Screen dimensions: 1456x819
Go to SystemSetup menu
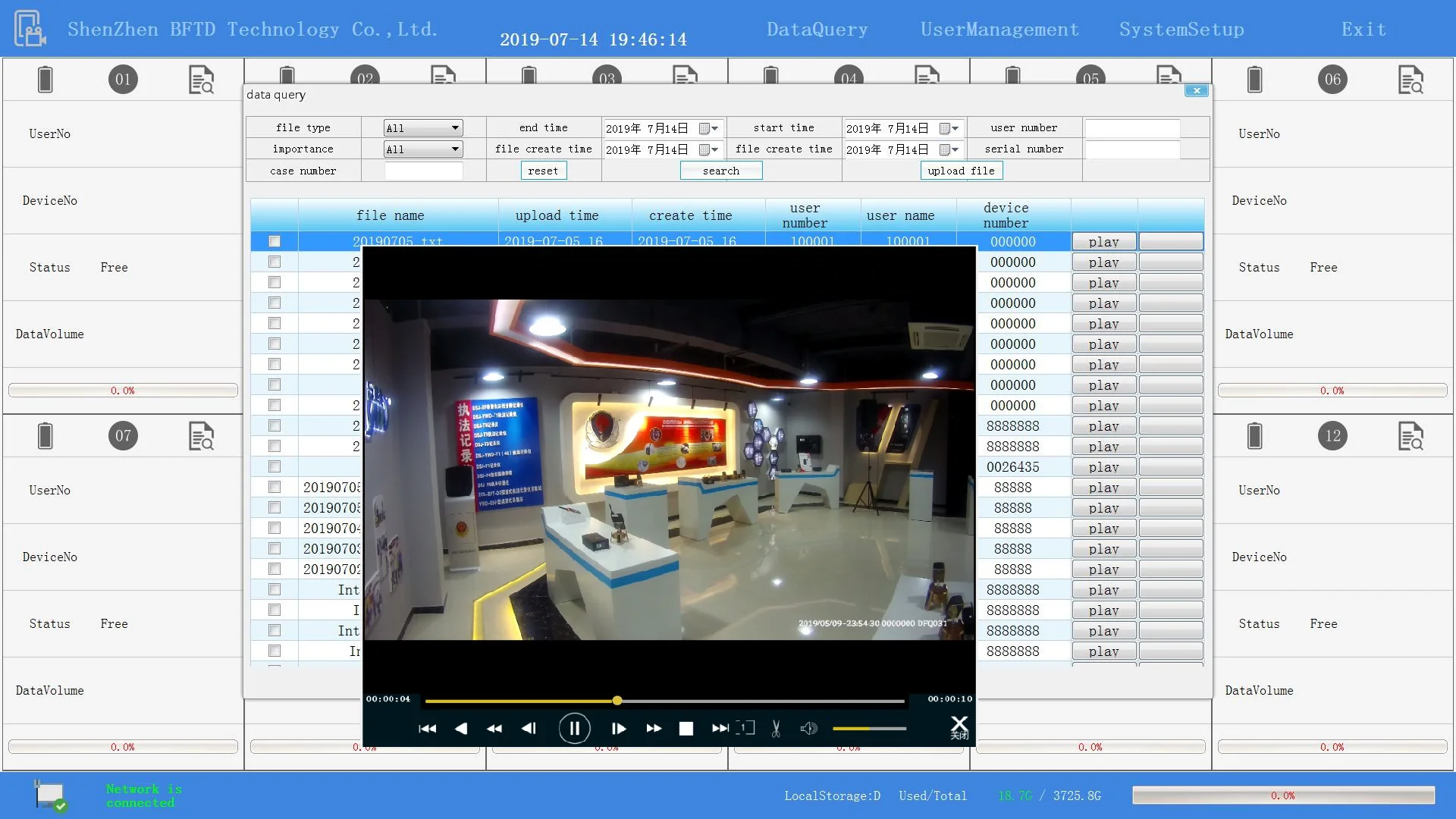point(1181,30)
